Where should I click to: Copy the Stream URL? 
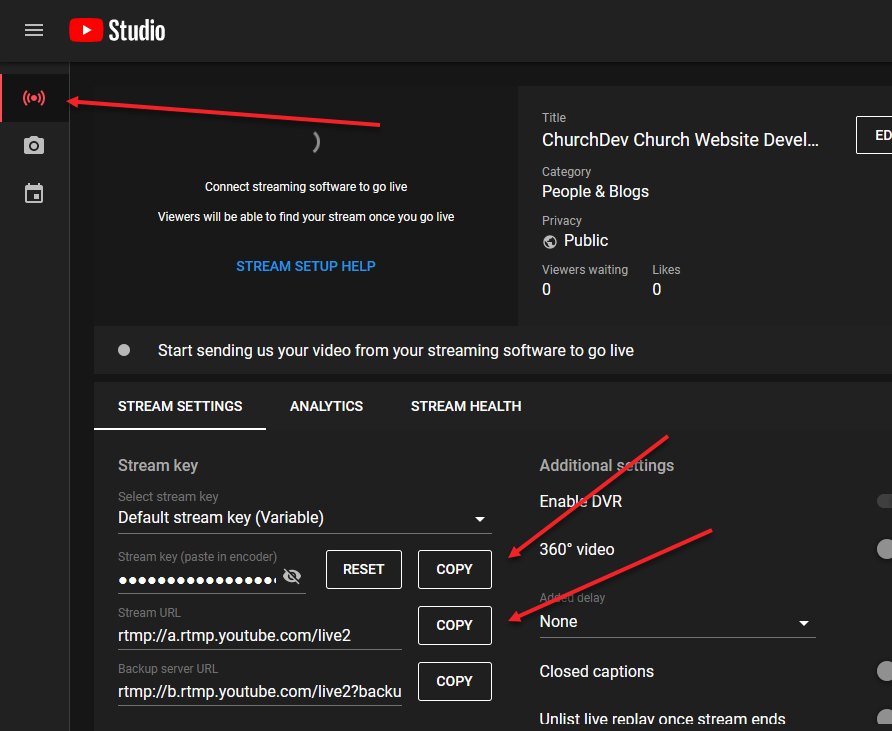point(455,625)
